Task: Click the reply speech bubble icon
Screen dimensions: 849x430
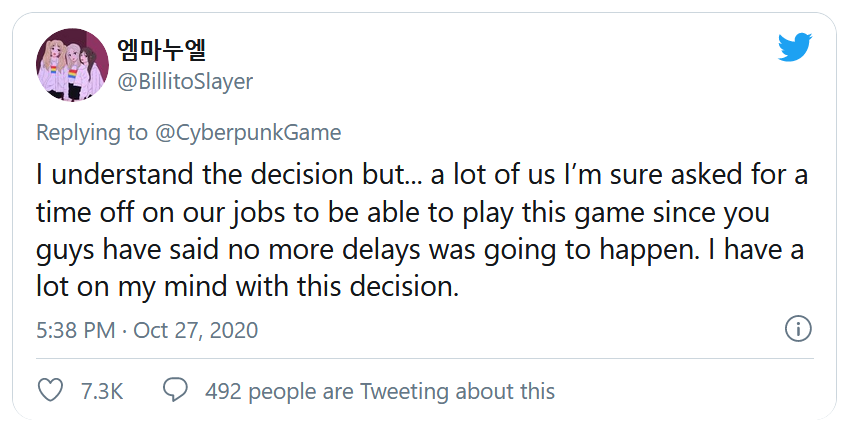Action: tap(175, 390)
